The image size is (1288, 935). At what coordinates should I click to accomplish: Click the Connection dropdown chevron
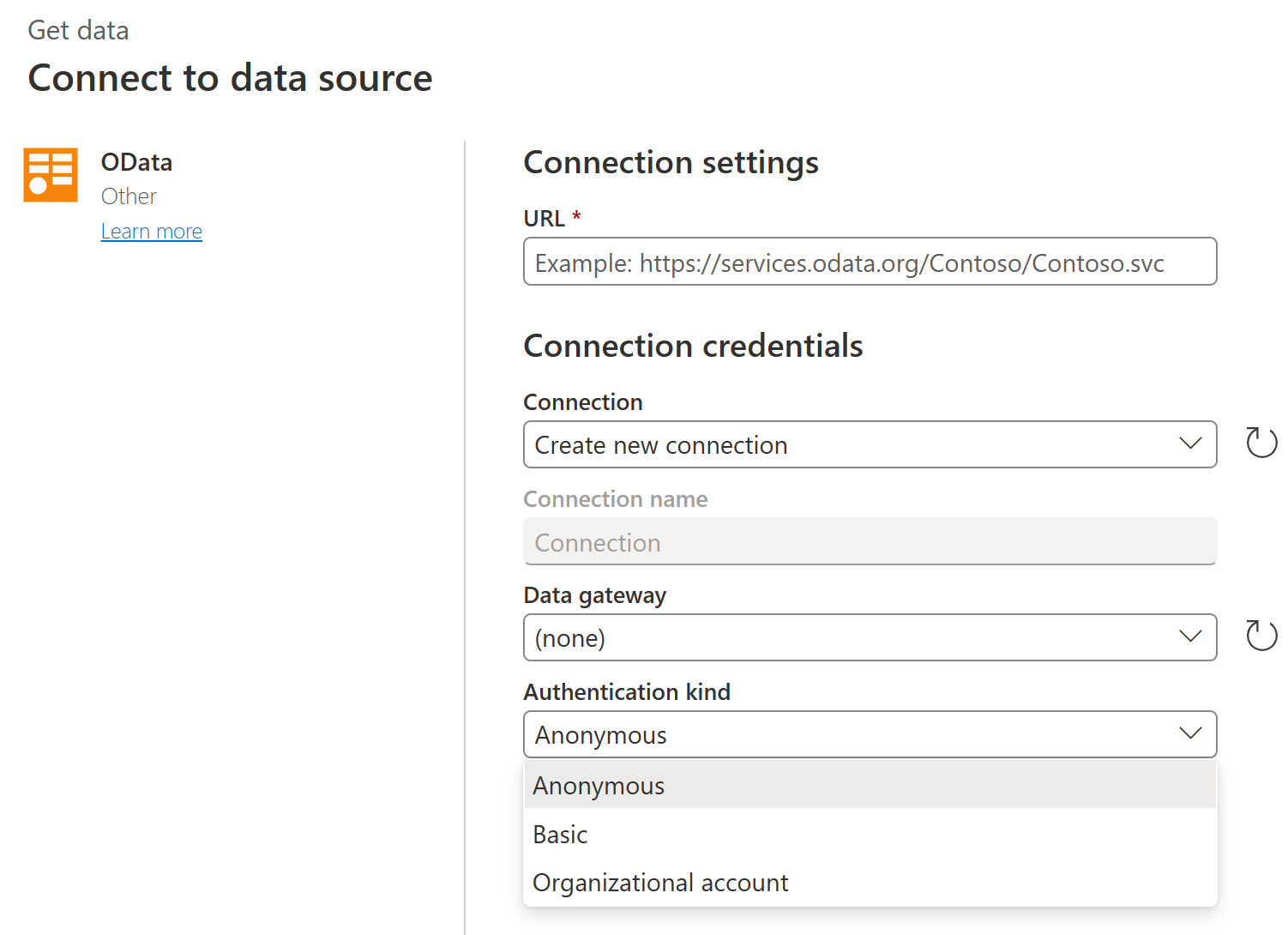(x=1190, y=444)
